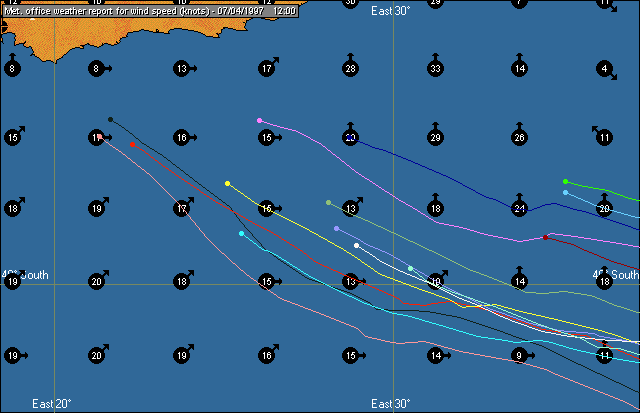The width and height of the screenshot is (640, 413).
Task: Click the olive green track start dot
Action: pyautogui.click(x=328, y=202)
